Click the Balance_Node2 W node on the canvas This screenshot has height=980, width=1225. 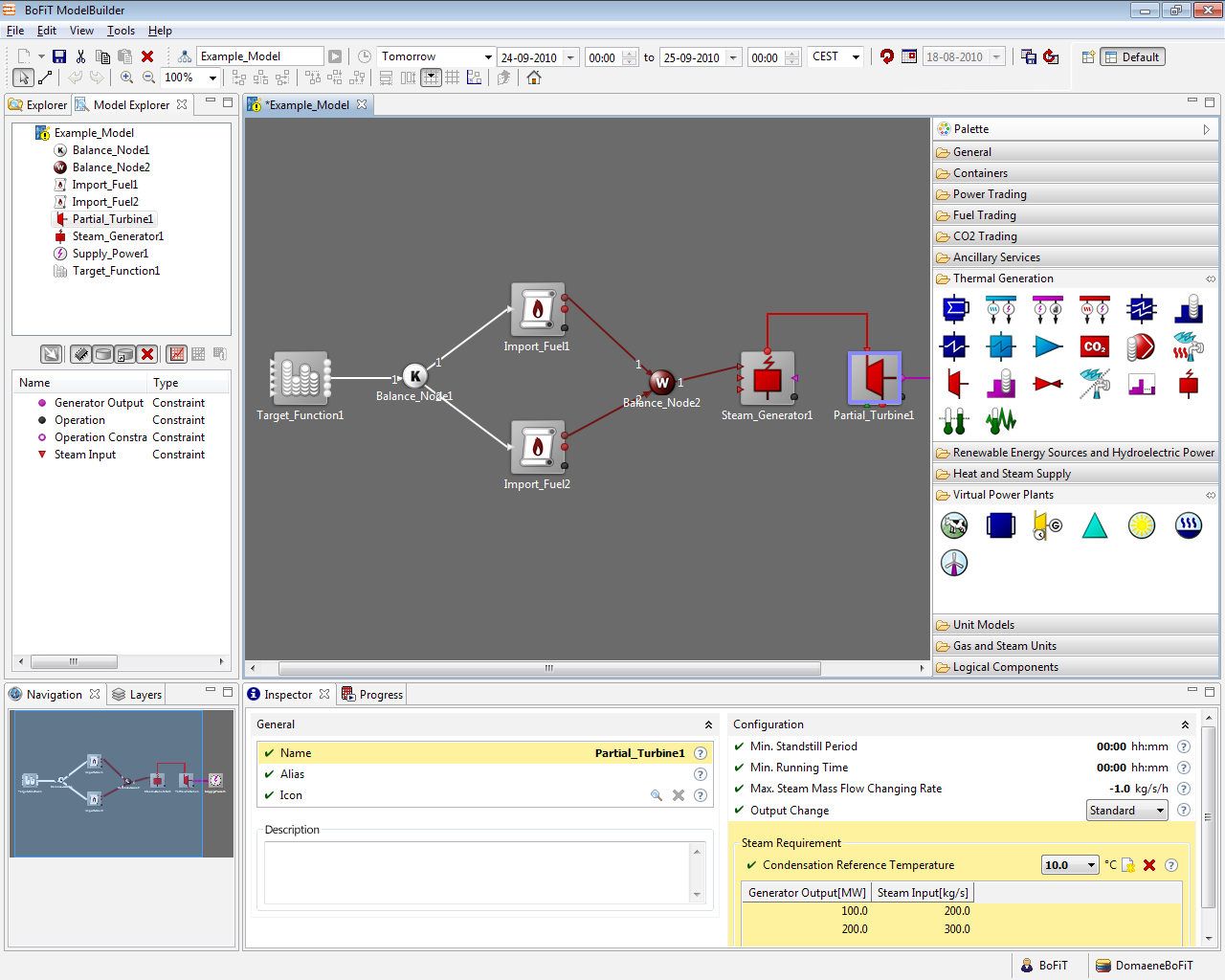click(x=662, y=382)
